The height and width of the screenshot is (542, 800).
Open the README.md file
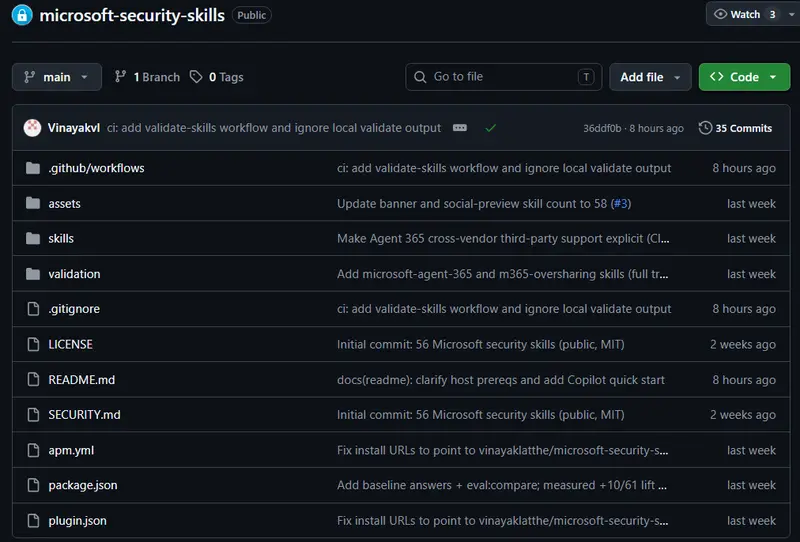pyautogui.click(x=82, y=380)
